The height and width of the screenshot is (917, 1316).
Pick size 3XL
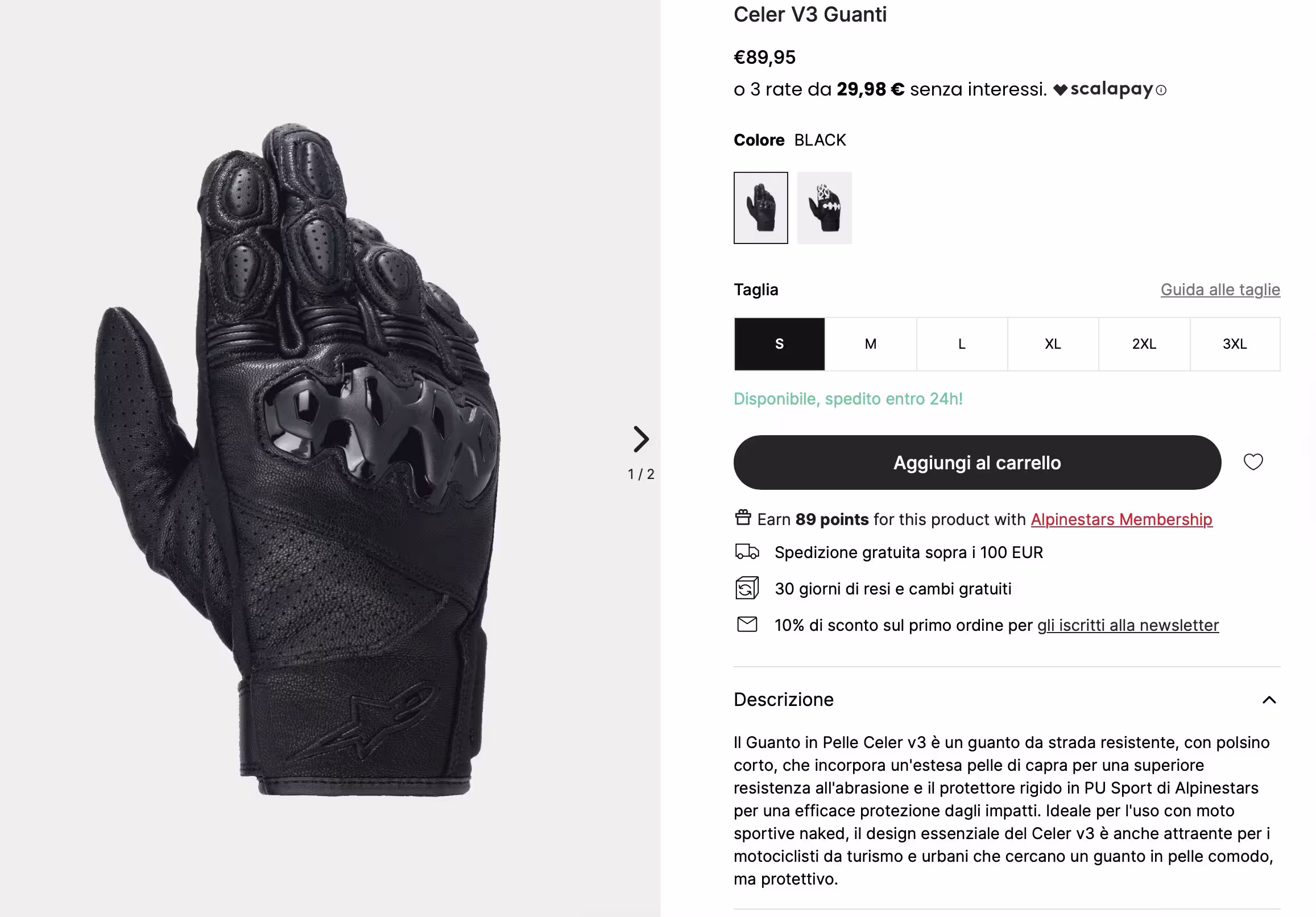point(1235,344)
